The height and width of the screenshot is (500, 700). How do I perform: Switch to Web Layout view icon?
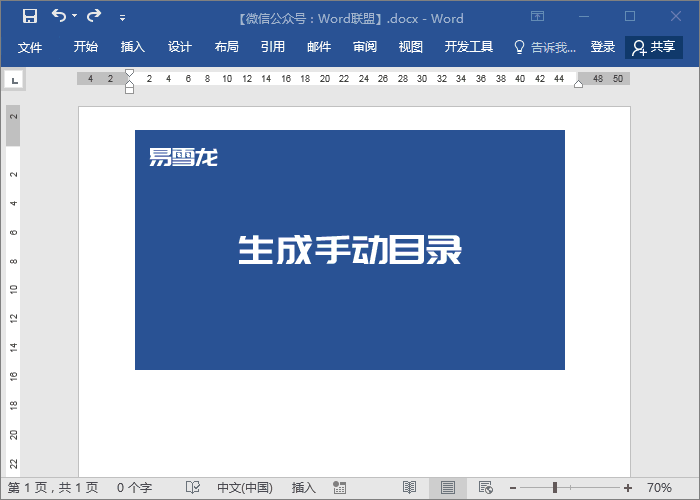coord(485,488)
